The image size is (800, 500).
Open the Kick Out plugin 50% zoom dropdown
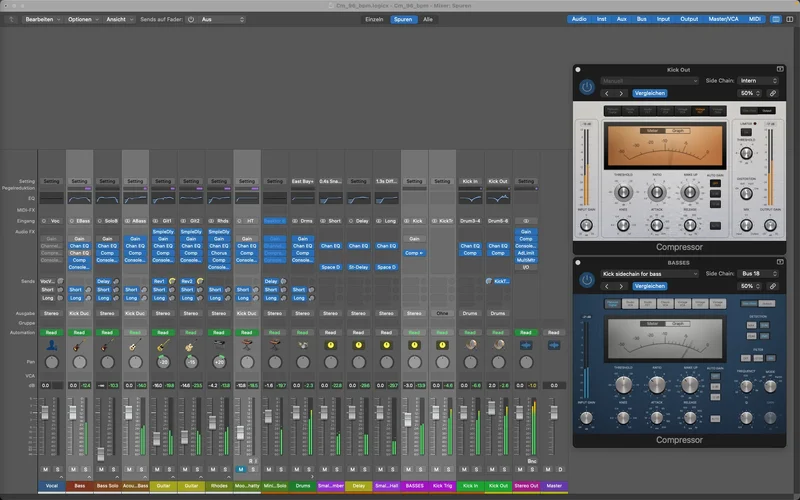pyautogui.click(x=750, y=93)
